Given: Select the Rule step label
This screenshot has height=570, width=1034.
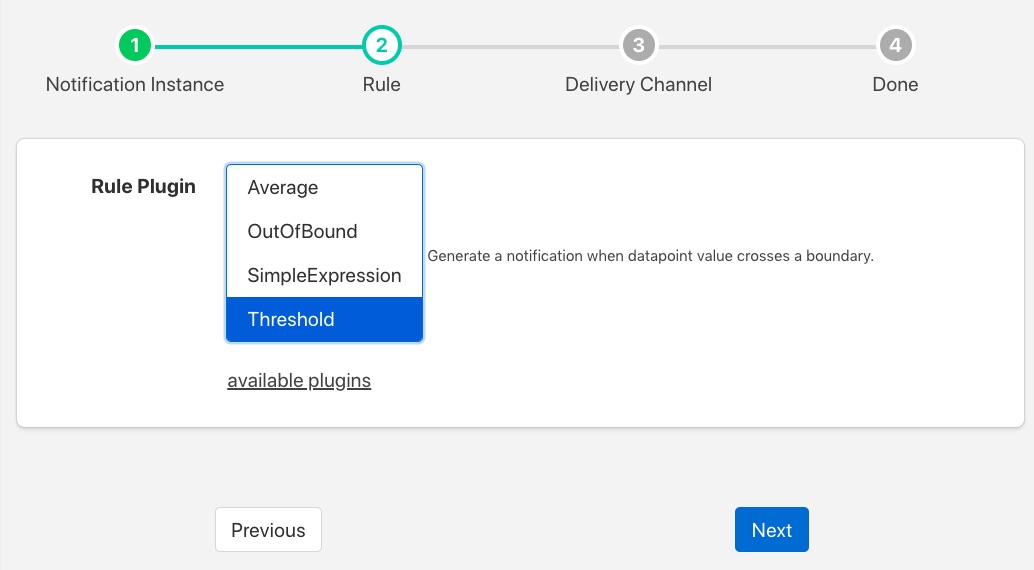Looking at the screenshot, I should [381, 85].
